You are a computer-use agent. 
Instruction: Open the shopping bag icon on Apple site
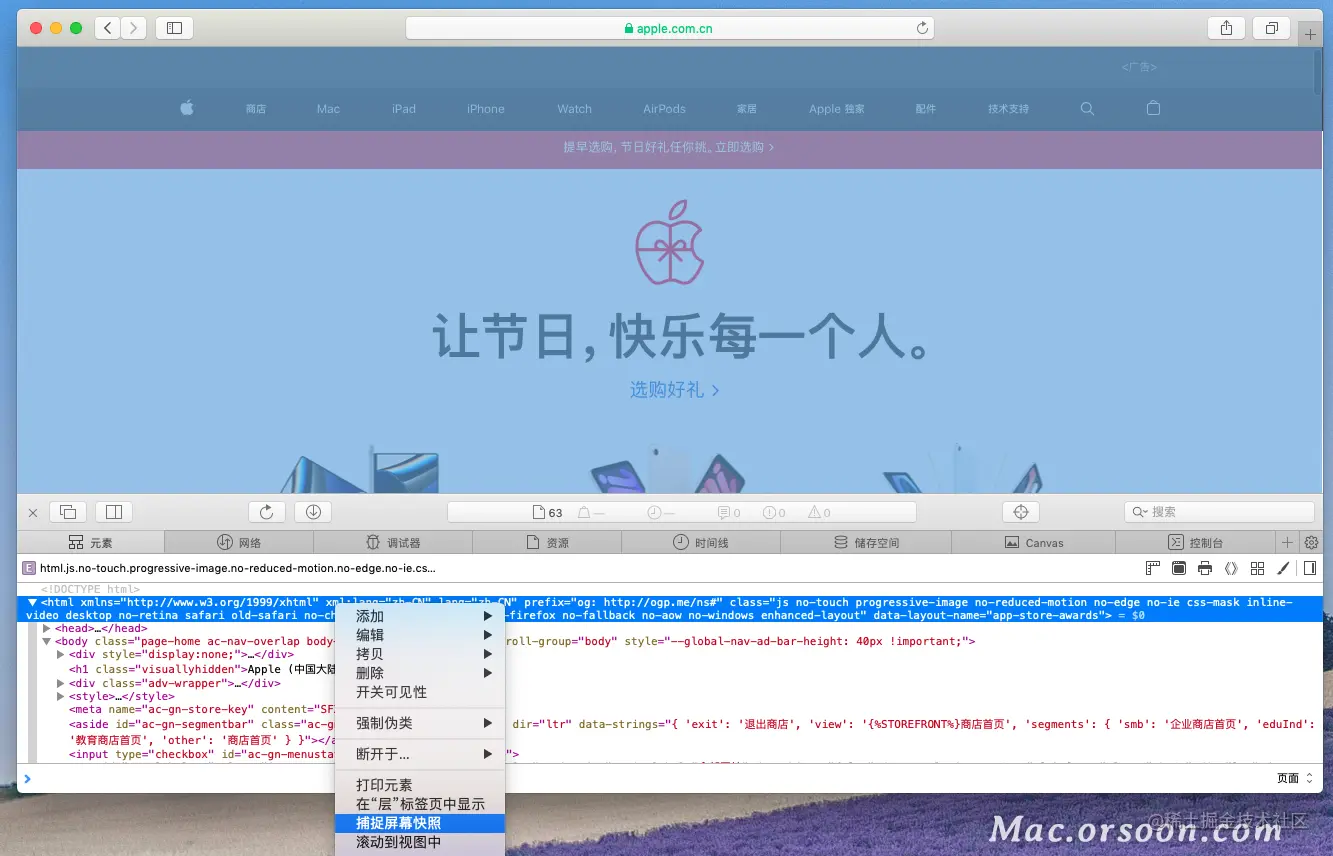click(1153, 108)
